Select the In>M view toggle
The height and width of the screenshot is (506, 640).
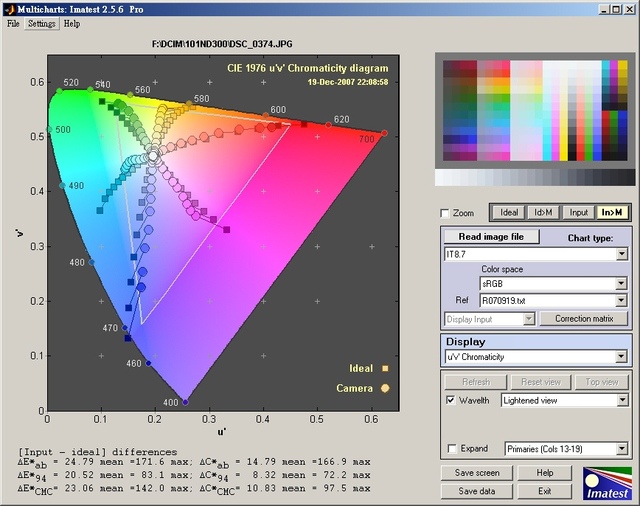pos(612,212)
